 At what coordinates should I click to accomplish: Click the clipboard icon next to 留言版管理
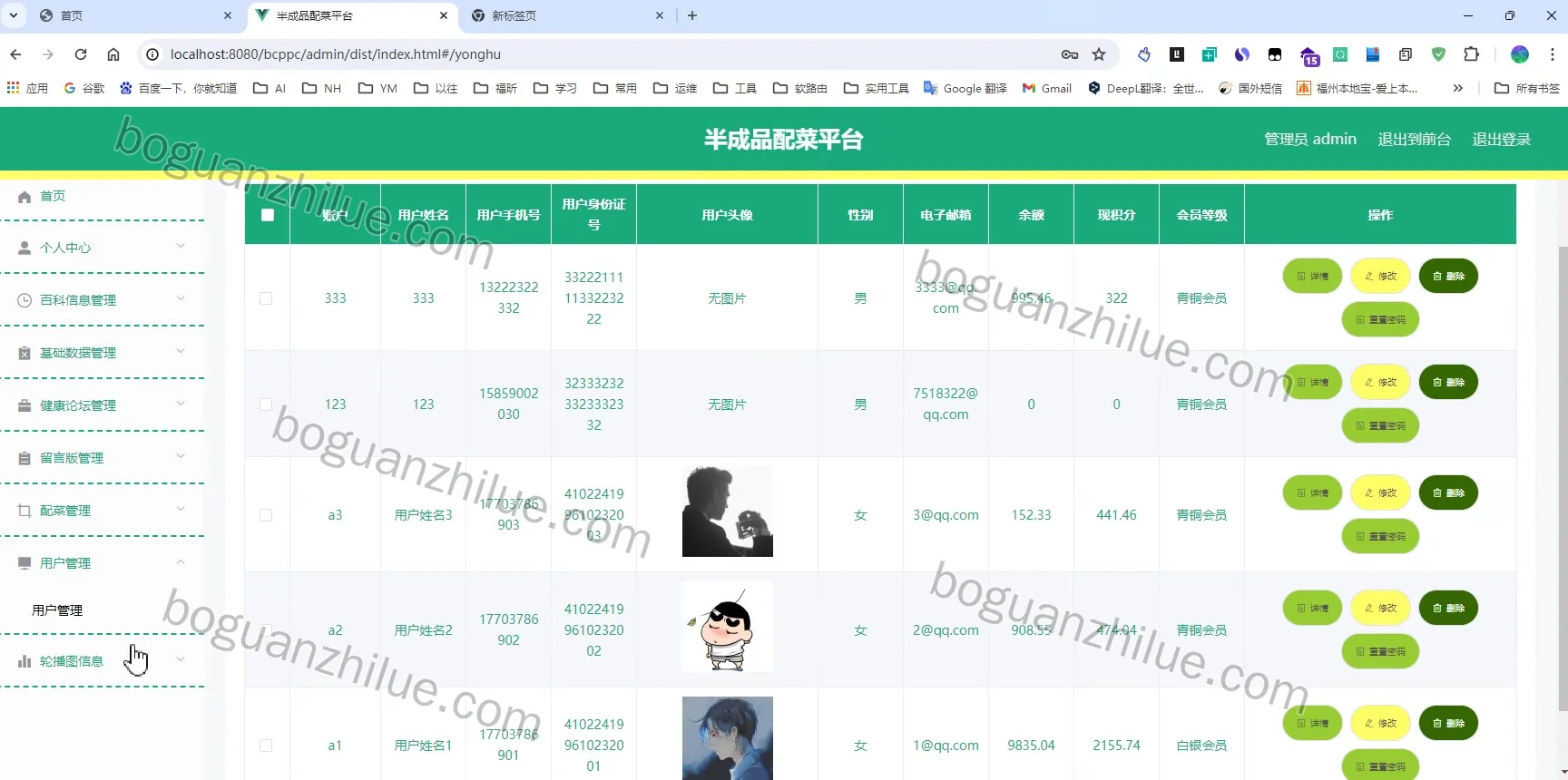(x=24, y=458)
